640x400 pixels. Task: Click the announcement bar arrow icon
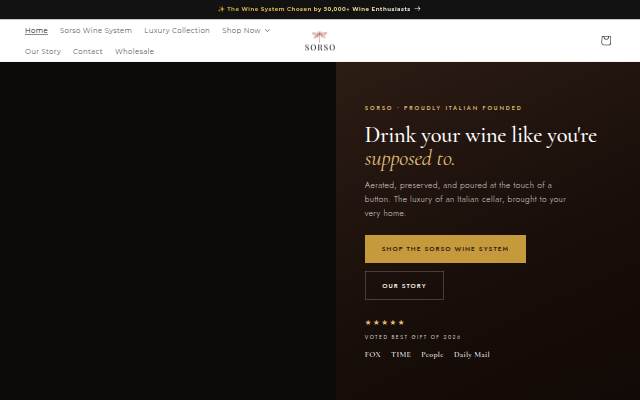[417, 9]
